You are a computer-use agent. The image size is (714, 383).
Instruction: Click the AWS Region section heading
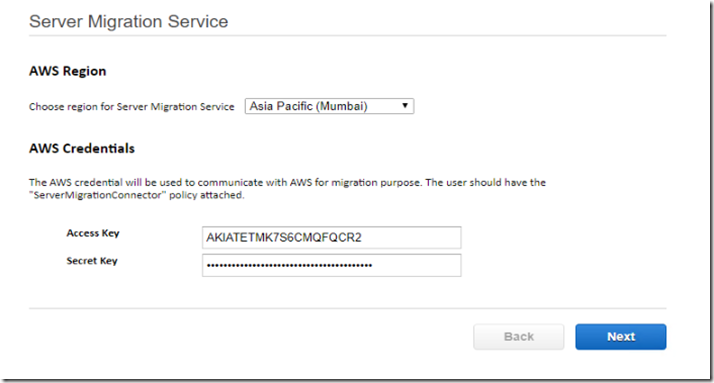coord(67,71)
